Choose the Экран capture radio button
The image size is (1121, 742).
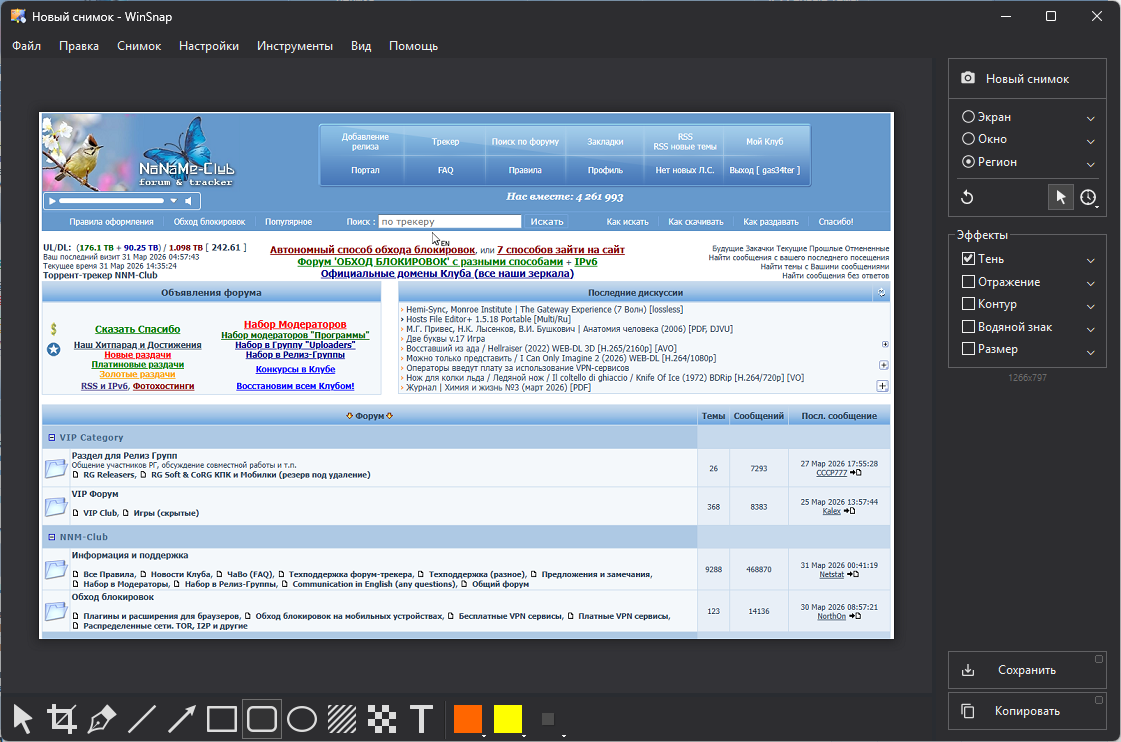pos(968,117)
